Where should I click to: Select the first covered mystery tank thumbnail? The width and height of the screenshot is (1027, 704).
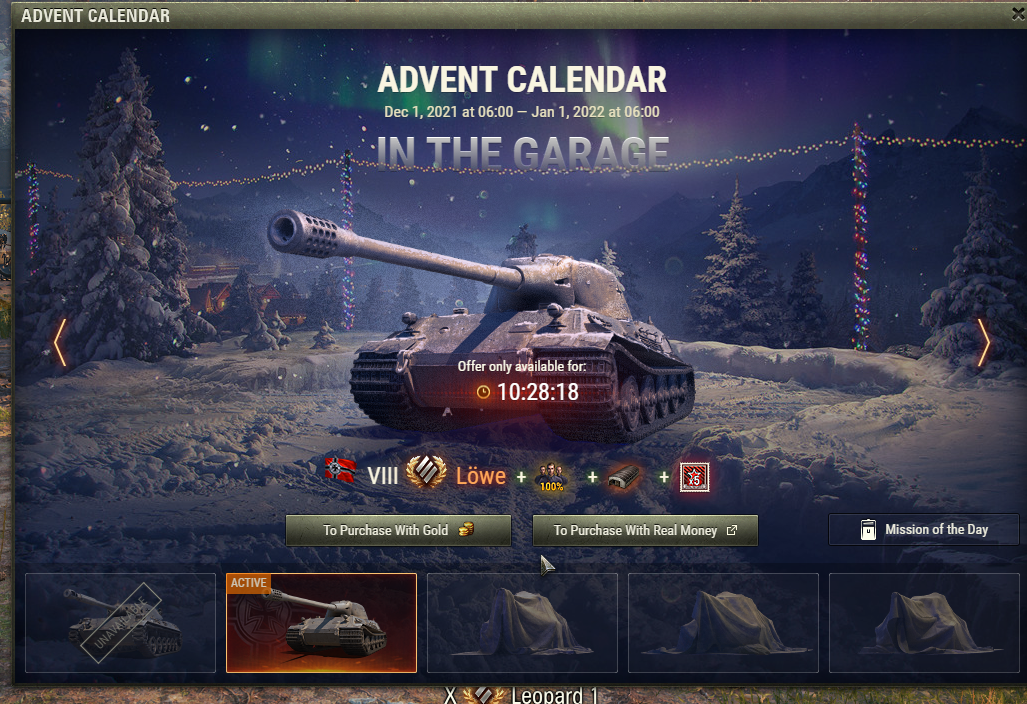coord(522,623)
